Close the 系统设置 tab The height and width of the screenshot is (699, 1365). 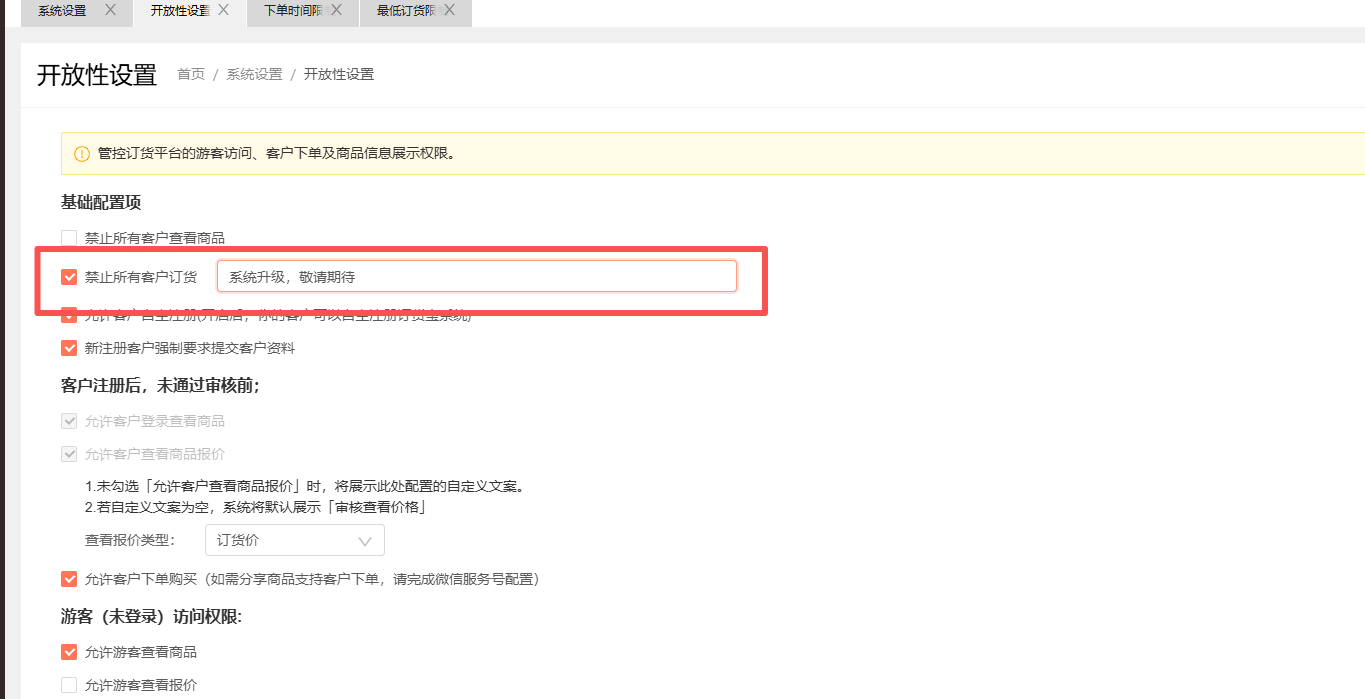coord(110,9)
